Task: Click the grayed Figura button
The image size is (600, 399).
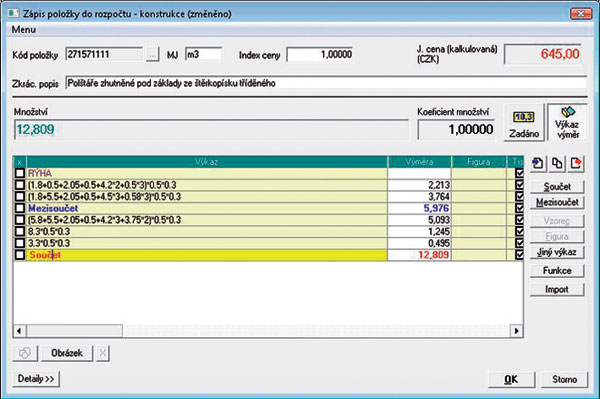Action: pyautogui.click(x=557, y=236)
